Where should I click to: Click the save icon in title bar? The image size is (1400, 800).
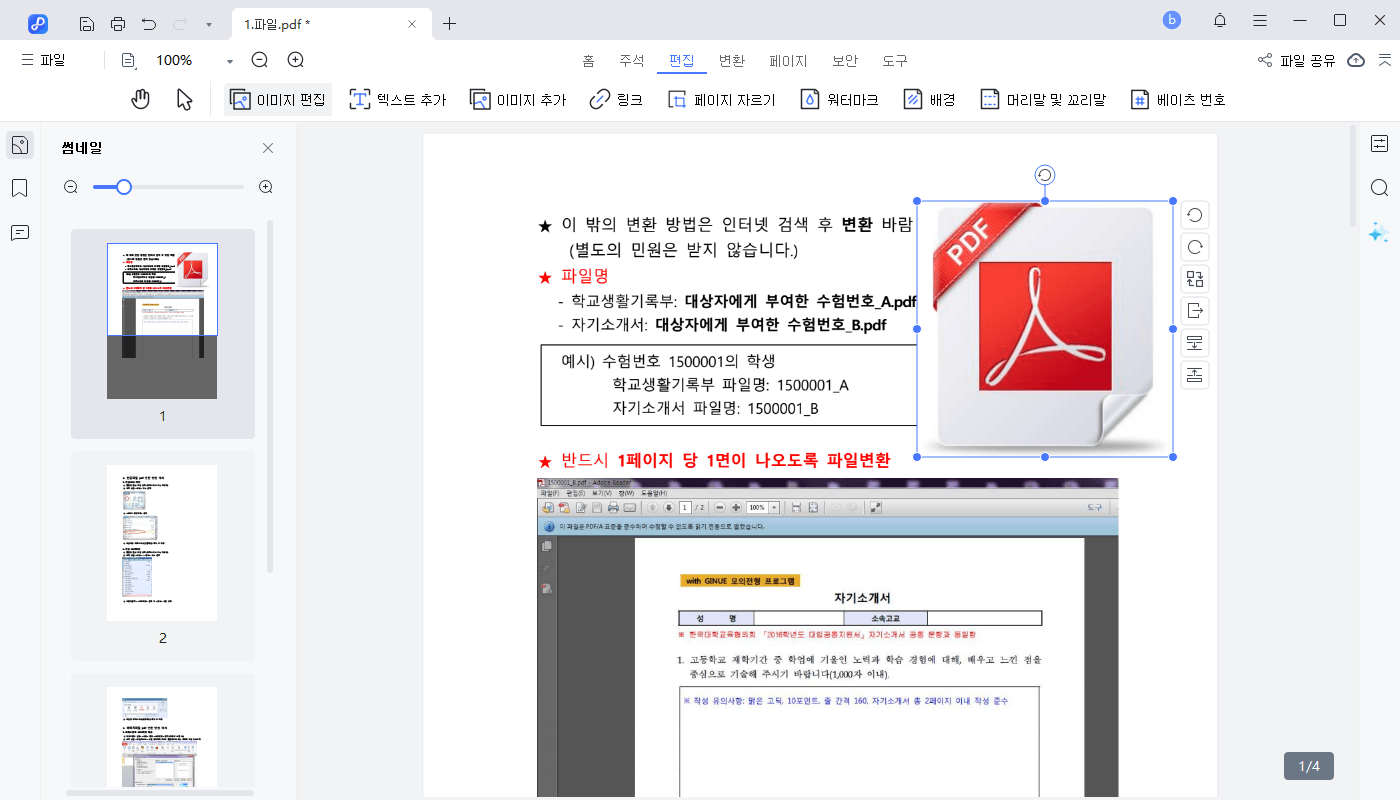coord(87,23)
